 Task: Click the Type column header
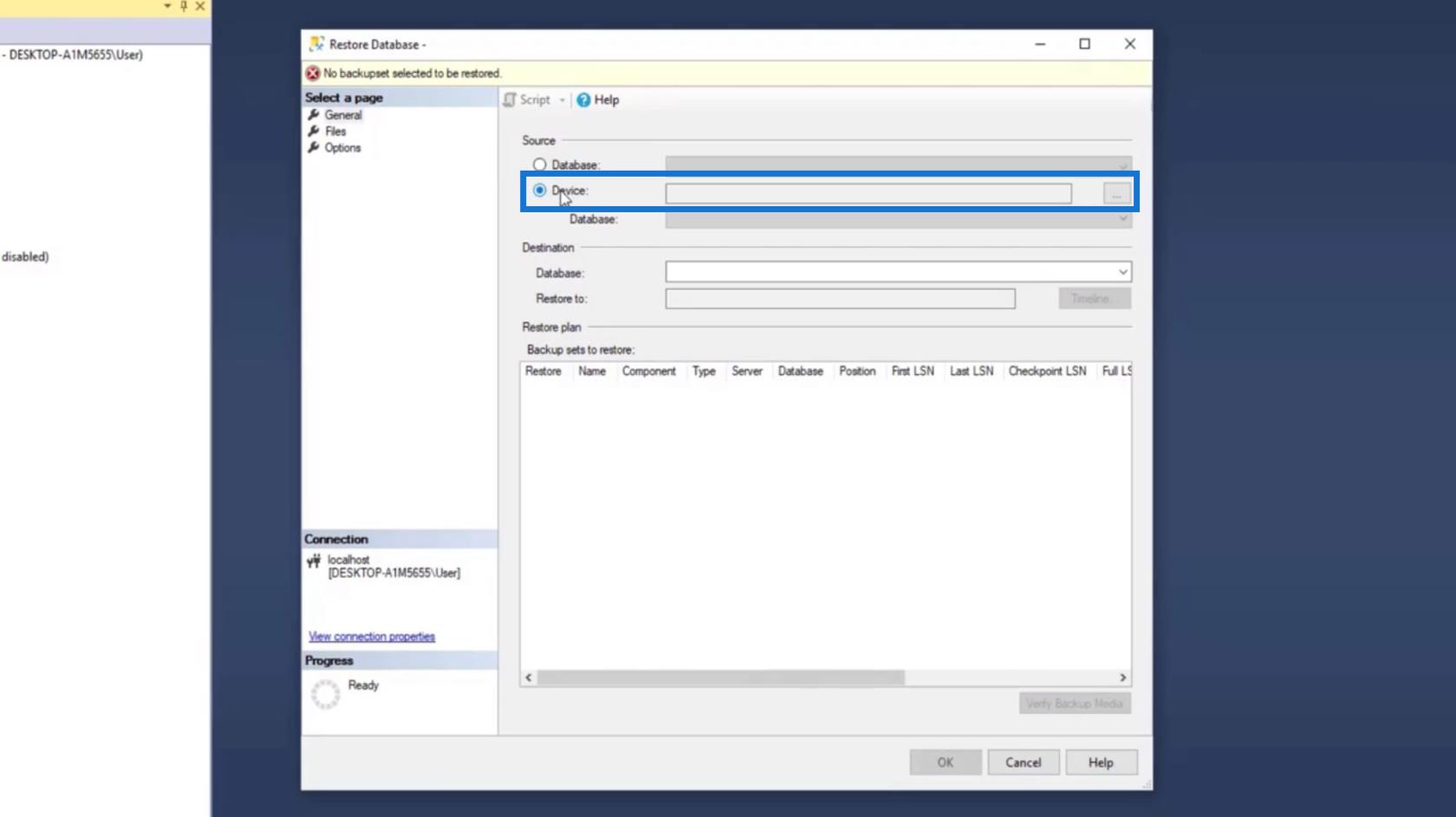[704, 371]
